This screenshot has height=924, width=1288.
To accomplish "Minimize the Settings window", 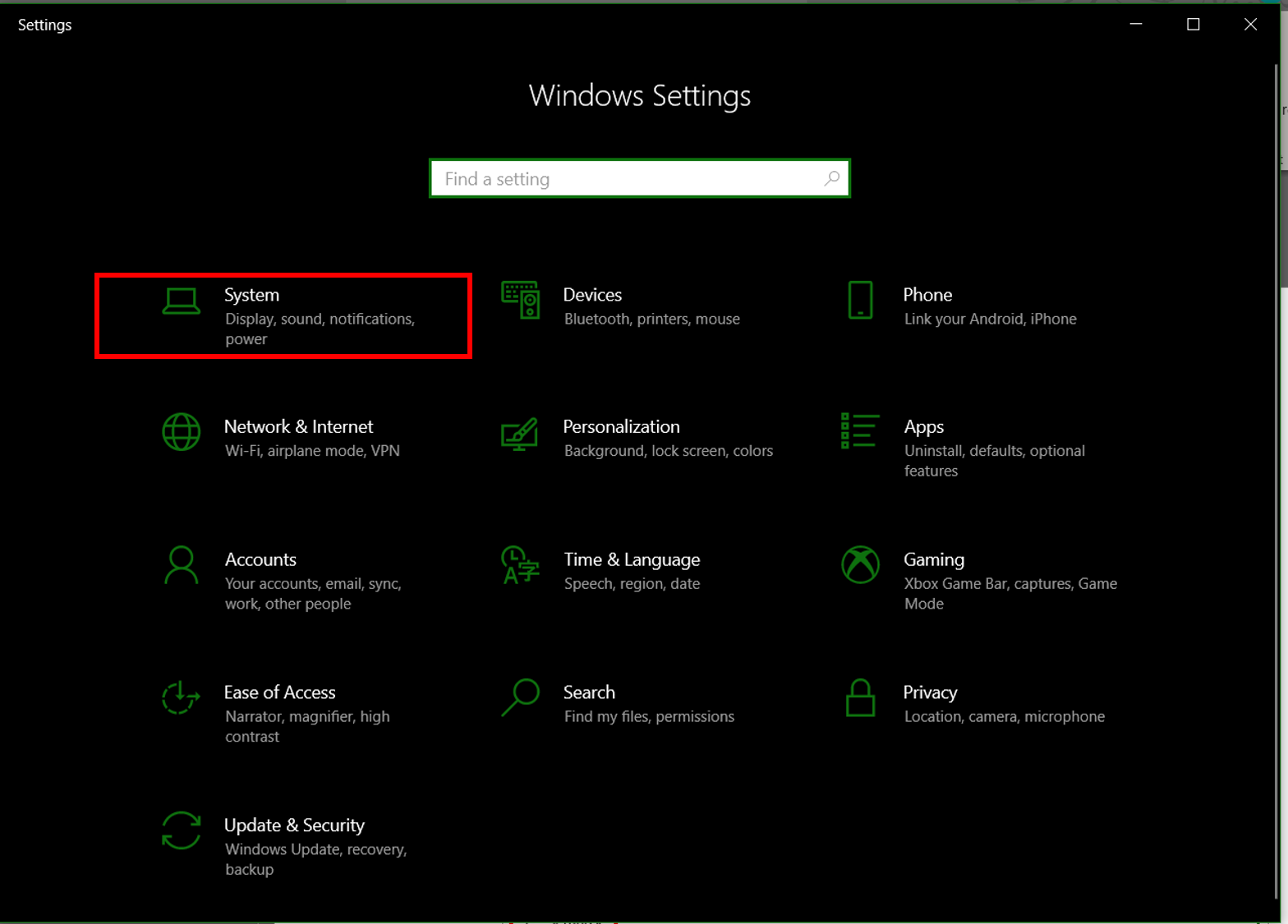I will (x=1136, y=25).
